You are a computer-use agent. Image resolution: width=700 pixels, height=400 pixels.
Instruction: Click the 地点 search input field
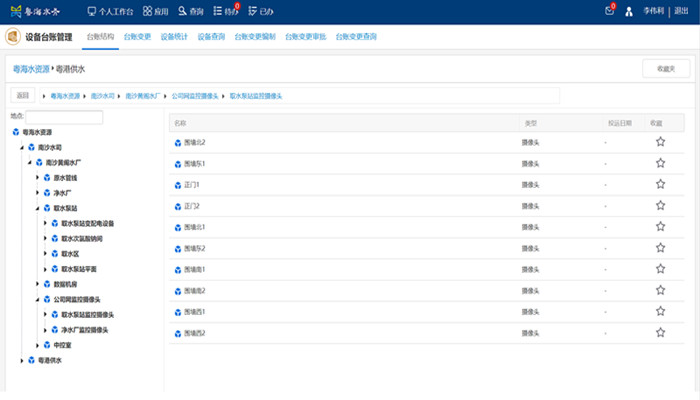pyautogui.click(x=65, y=117)
